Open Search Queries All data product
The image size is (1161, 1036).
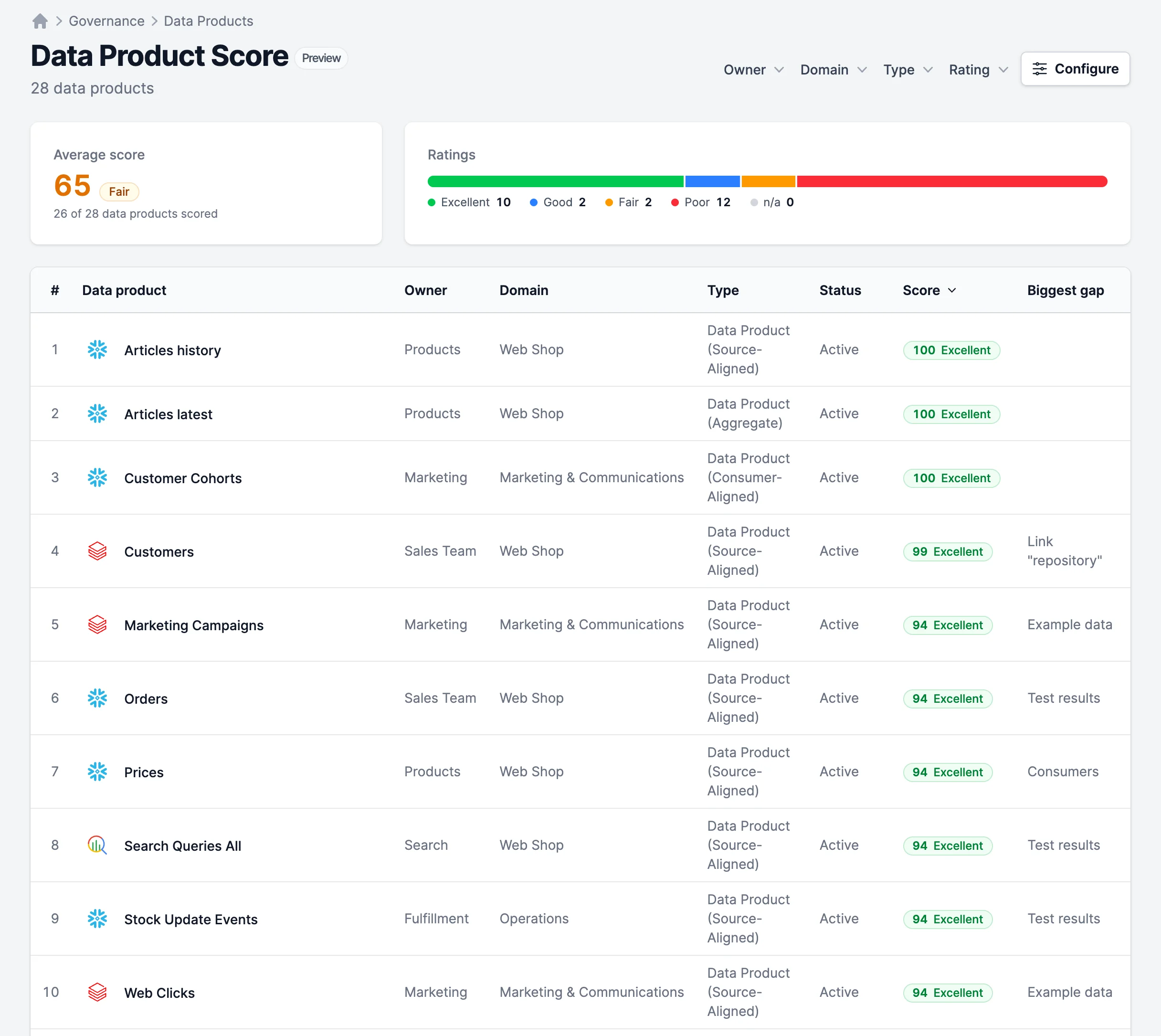coord(183,846)
